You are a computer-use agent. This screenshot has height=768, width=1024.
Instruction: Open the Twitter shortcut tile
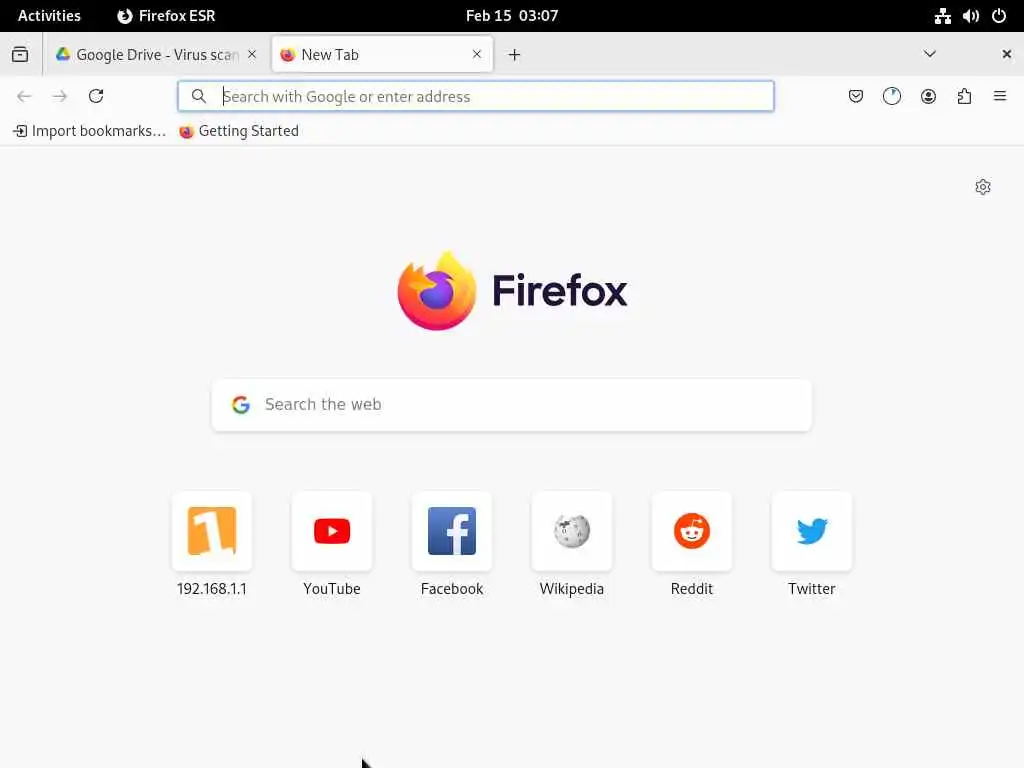tap(812, 544)
